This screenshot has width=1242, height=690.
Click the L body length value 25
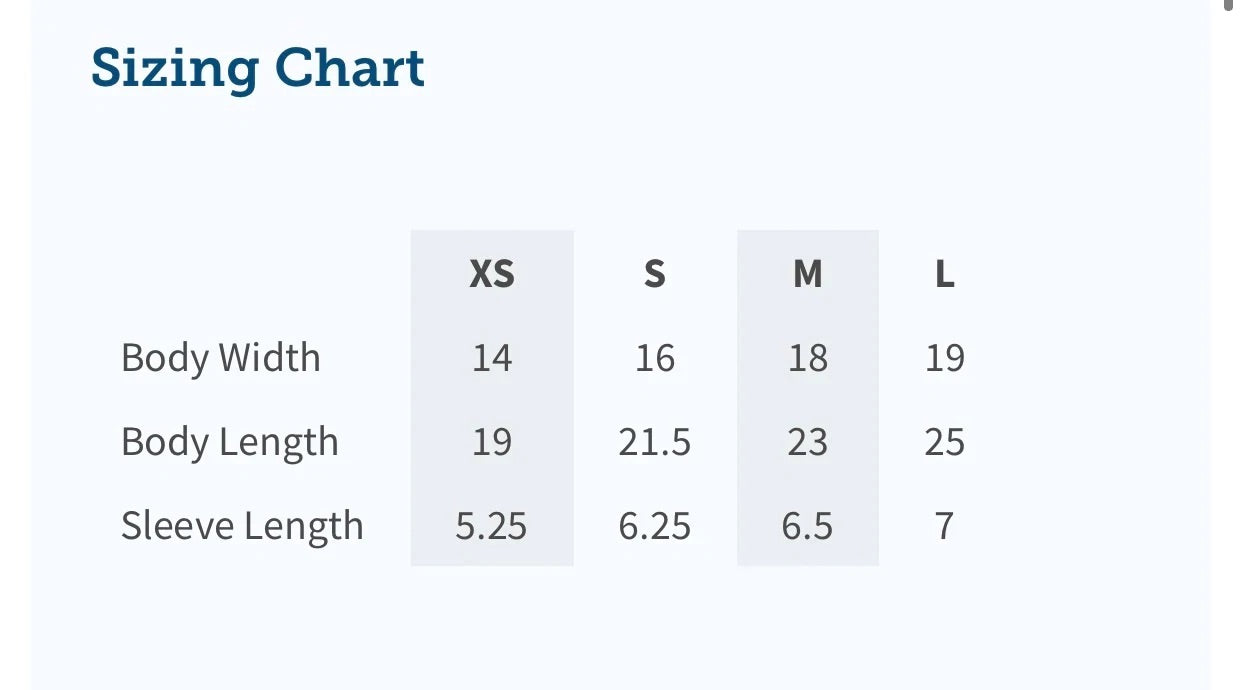(x=945, y=442)
